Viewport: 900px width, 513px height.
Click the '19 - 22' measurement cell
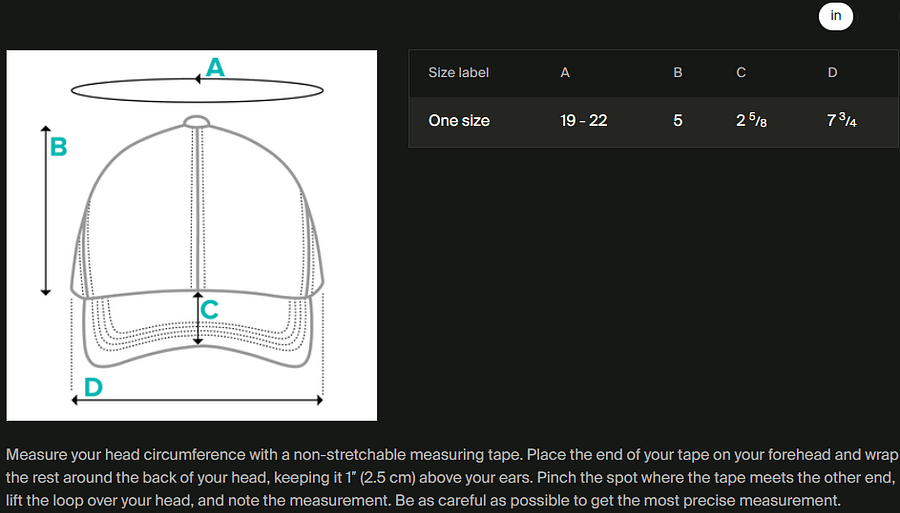584,121
